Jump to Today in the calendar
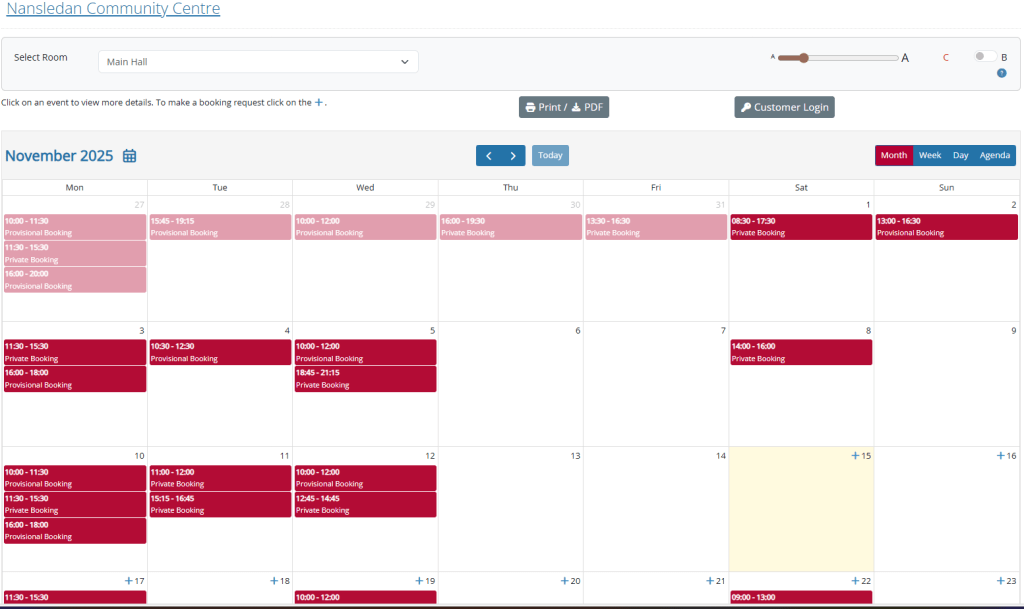Screen dimensions: 1024x609 point(550,156)
